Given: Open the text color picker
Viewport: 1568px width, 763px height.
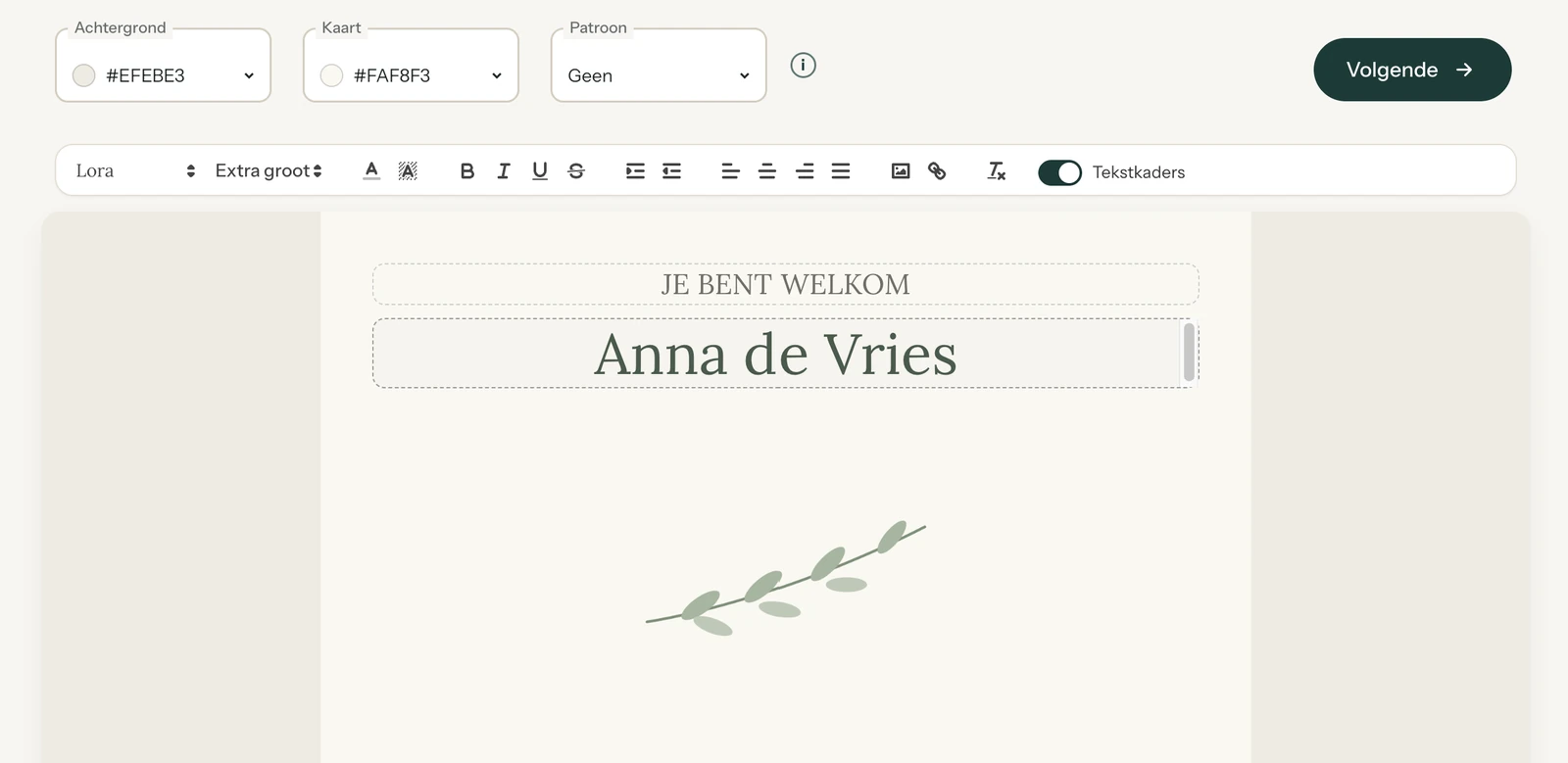Looking at the screenshot, I should coord(371,171).
